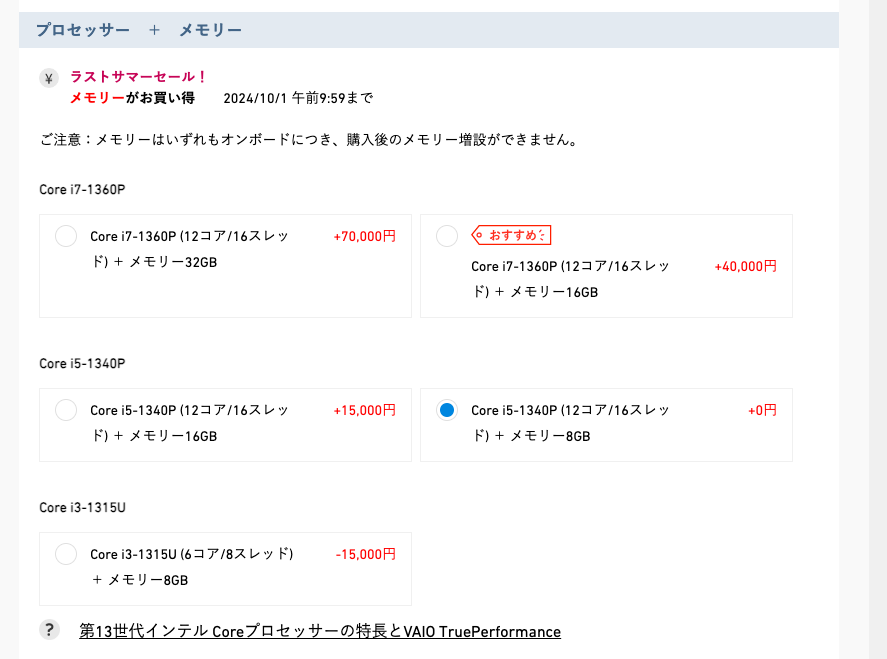Image resolution: width=887 pixels, height=659 pixels.
Task: Click the yen sale icon
Action: tap(49, 78)
